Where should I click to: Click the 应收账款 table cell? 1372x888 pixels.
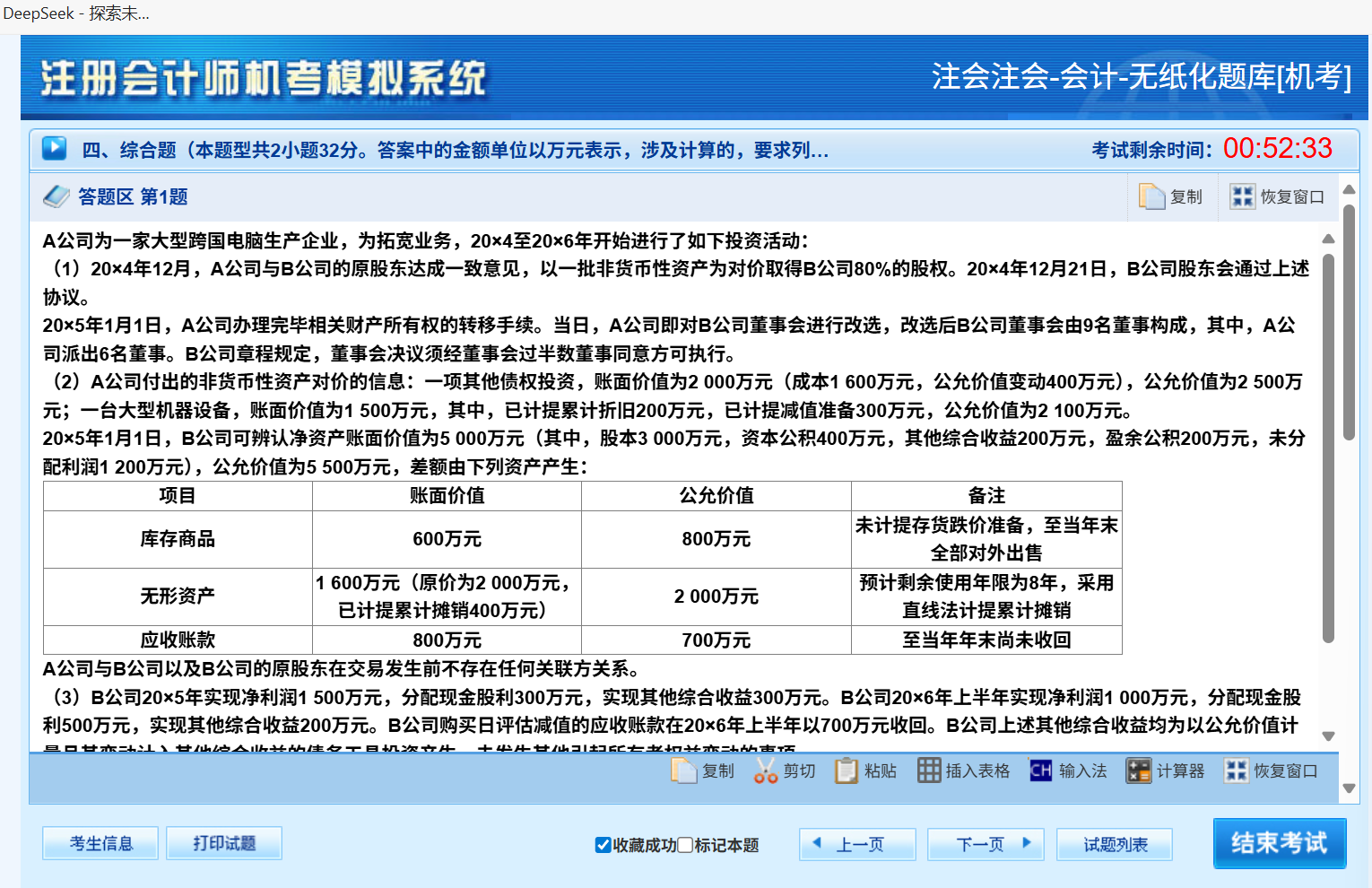pyautogui.click(x=178, y=640)
